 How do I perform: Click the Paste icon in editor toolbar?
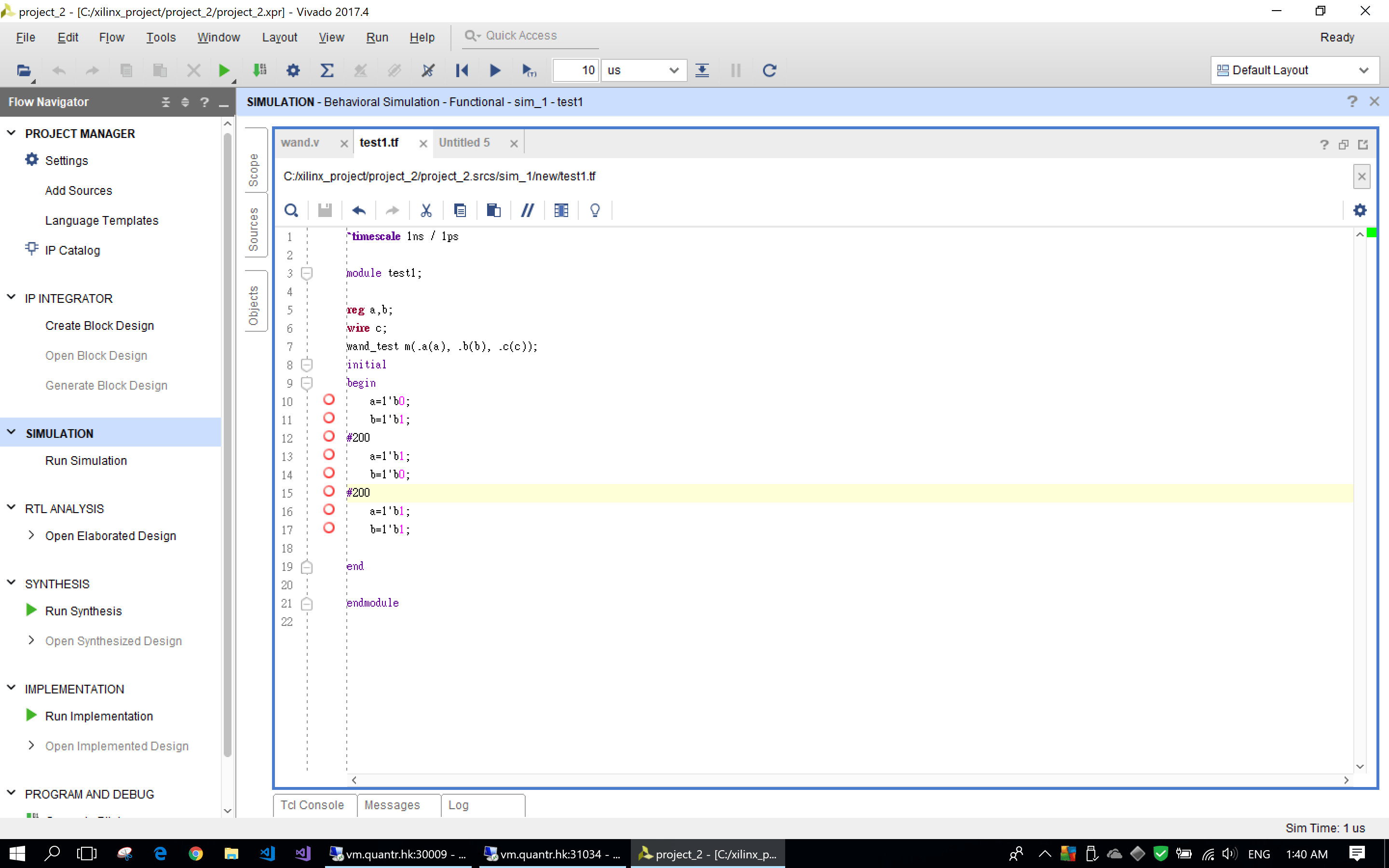click(x=493, y=210)
